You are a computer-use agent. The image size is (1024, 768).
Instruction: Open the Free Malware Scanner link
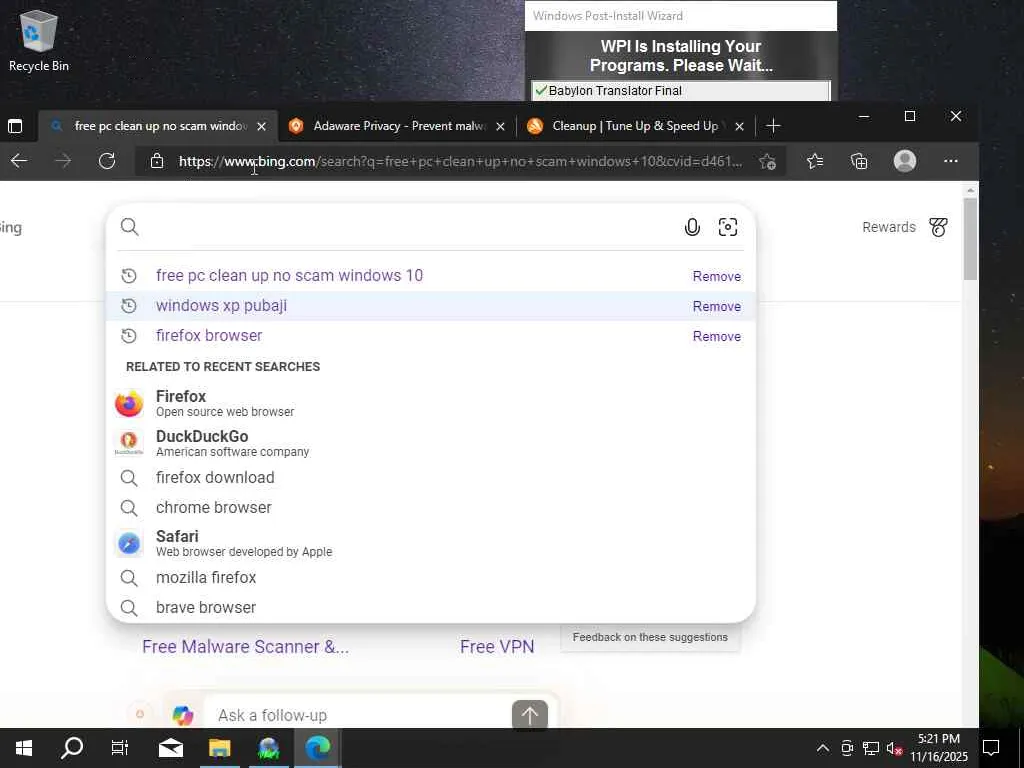point(246,647)
